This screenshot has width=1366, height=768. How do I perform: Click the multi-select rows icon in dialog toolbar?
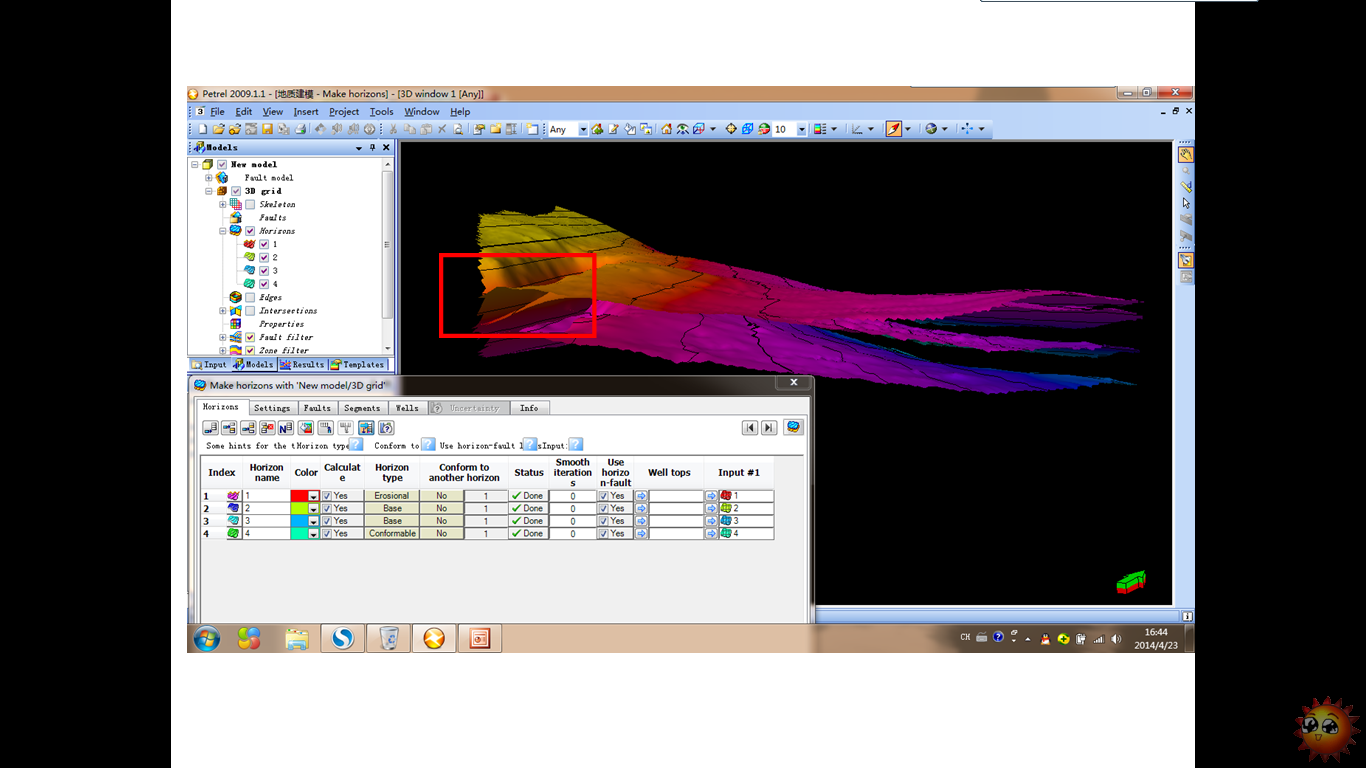[x=364, y=428]
